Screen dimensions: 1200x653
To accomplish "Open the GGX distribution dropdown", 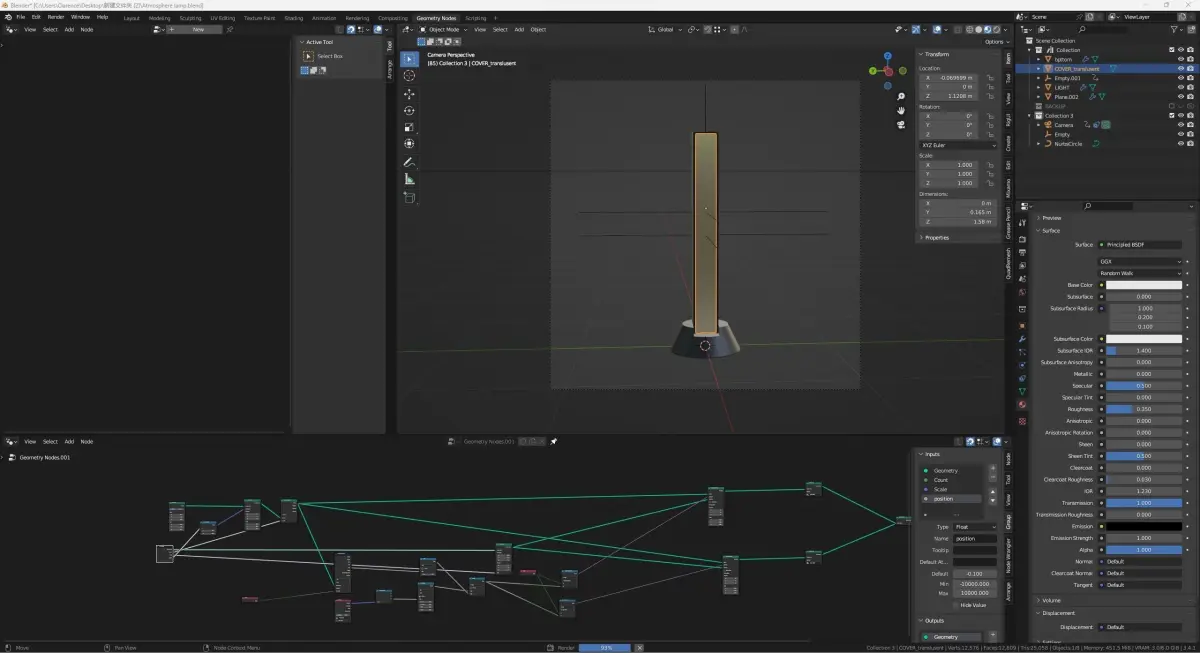I will pos(1140,262).
